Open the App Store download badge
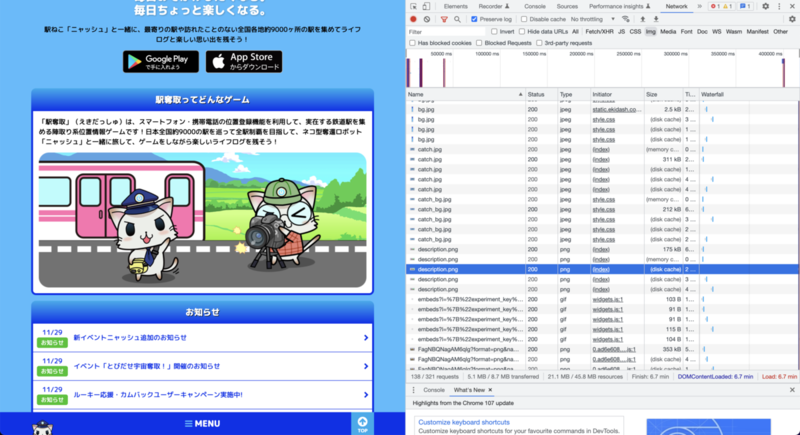Viewport: 800px width, 435px height. click(244, 62)
